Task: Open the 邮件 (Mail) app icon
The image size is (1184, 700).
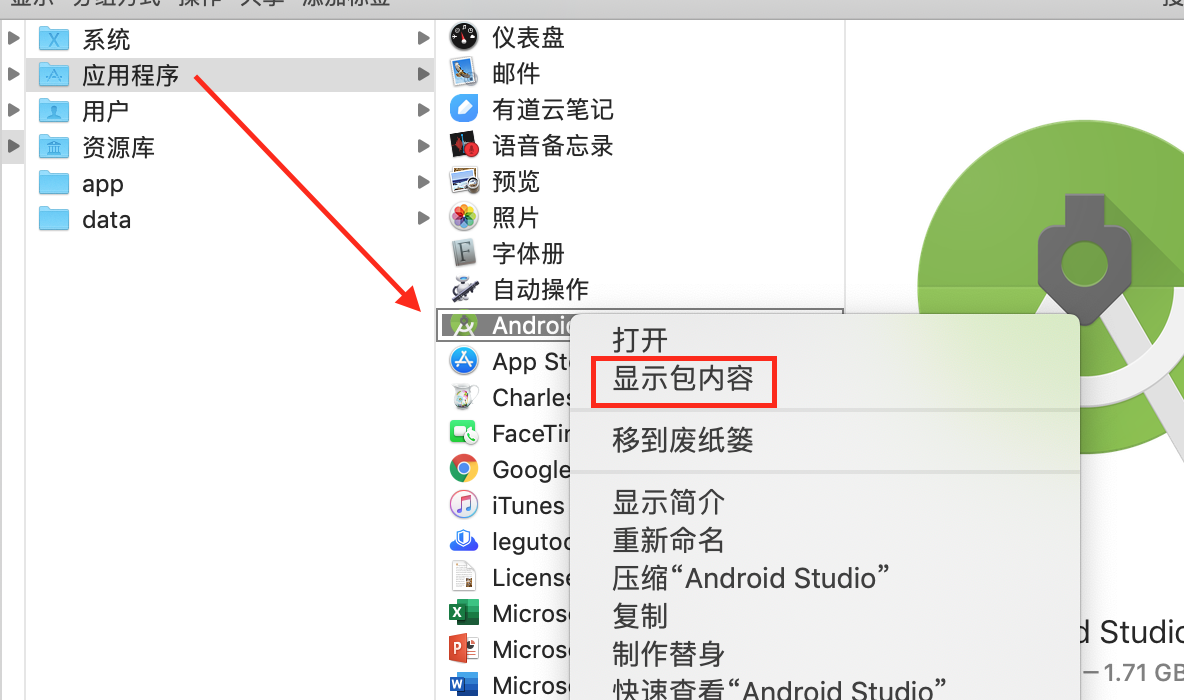Action: 463,73
